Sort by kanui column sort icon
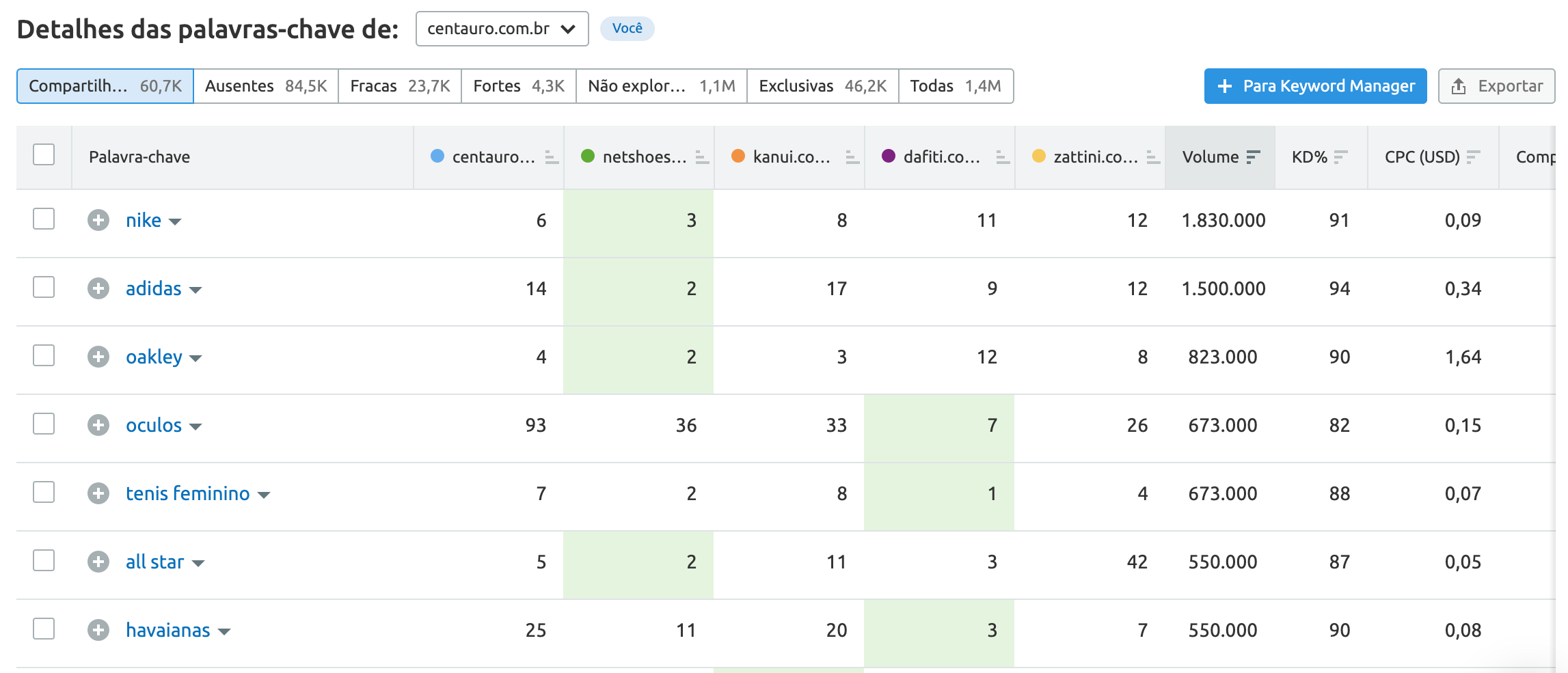1568x673 pixels. point(852,157)
